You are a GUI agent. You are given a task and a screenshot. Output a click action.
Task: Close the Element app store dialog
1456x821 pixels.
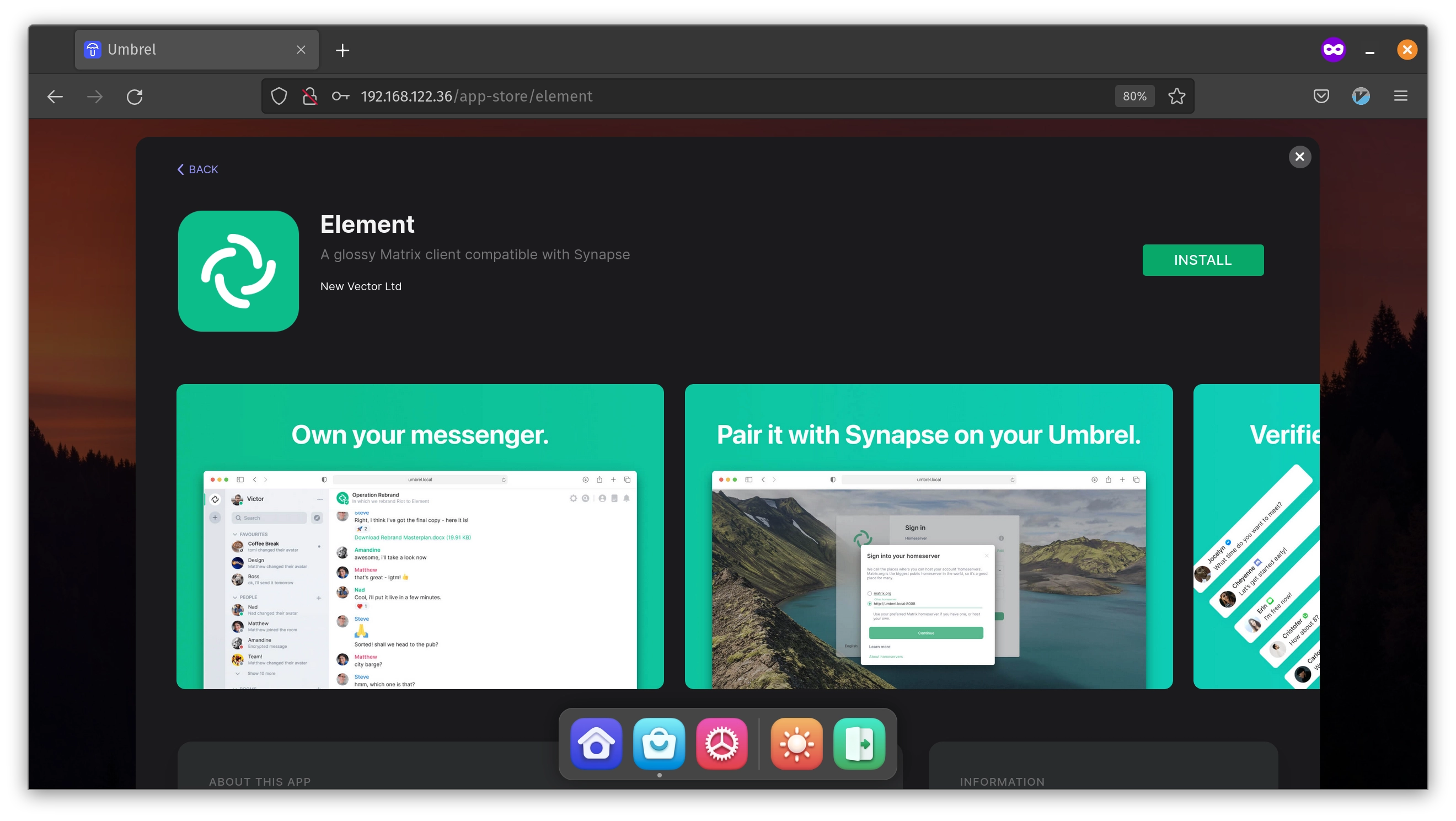(x=1299, y=157)
